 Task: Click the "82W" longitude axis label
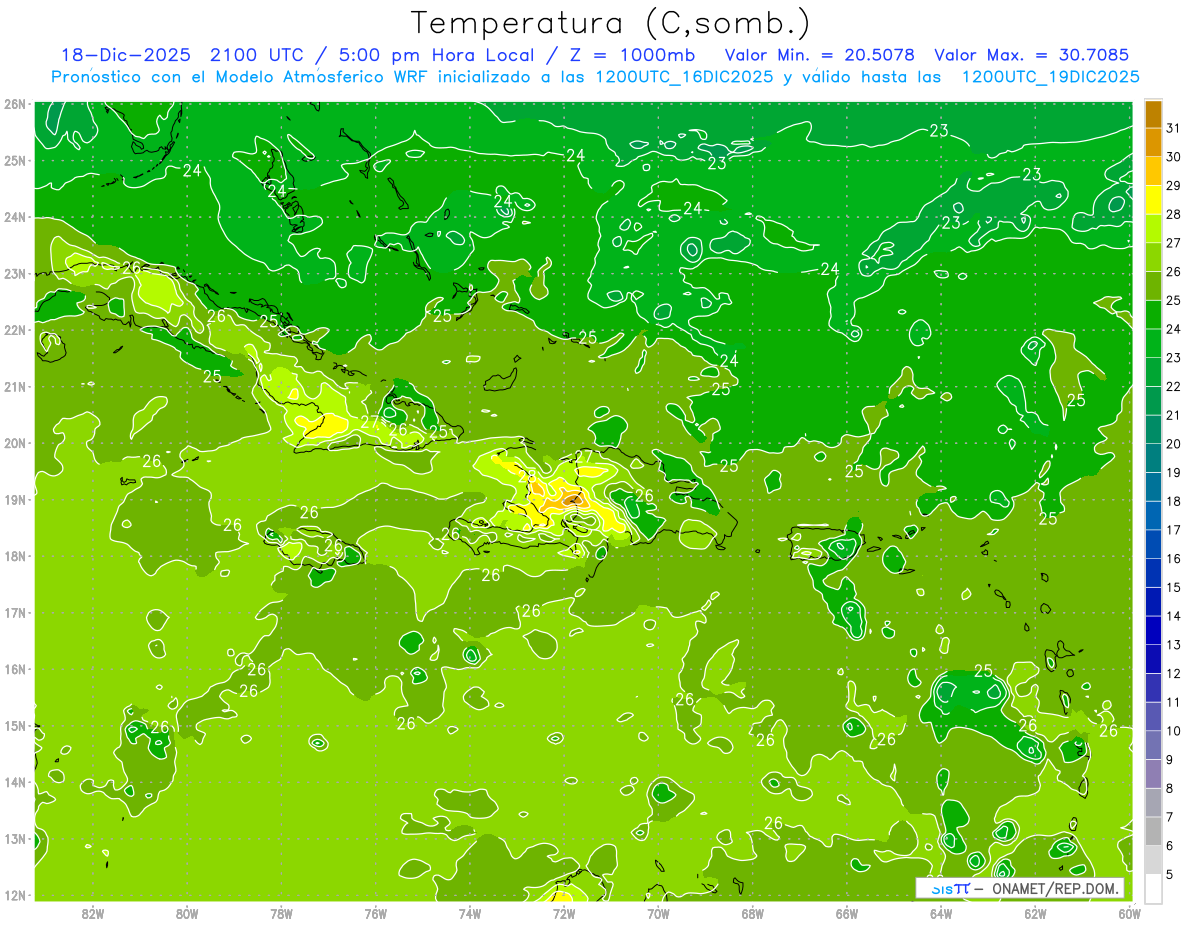tap(93, 913)
